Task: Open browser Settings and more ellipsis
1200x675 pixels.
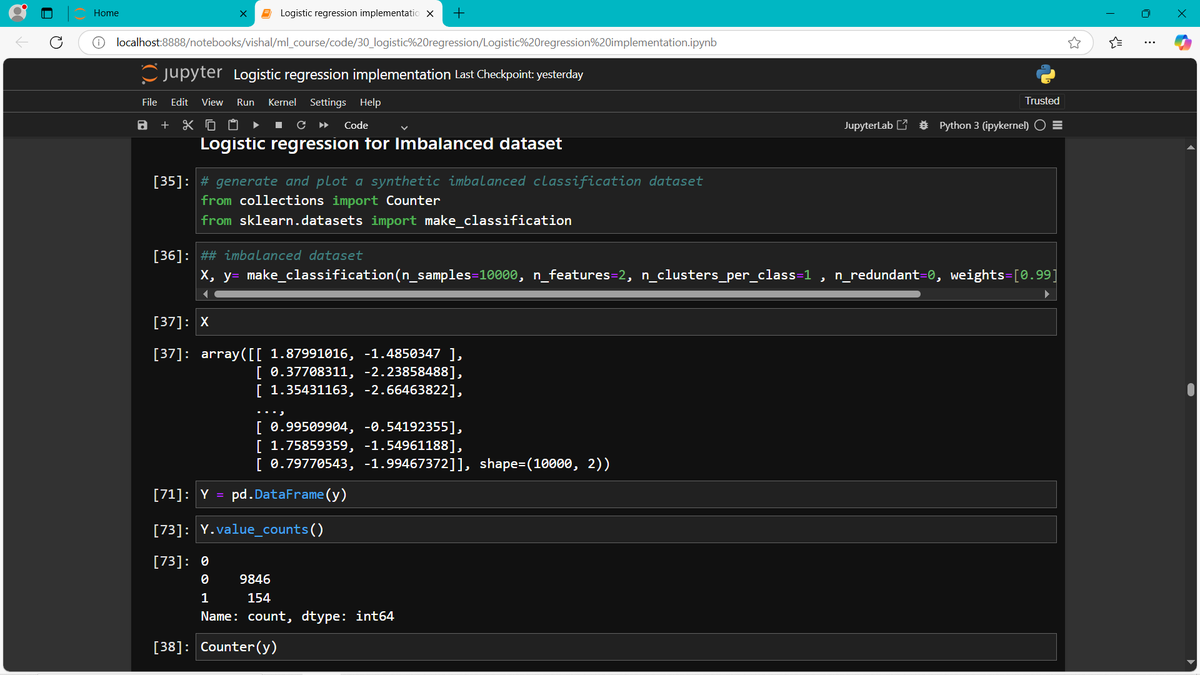Action: pyautogui.click(x=1151, y=43)
